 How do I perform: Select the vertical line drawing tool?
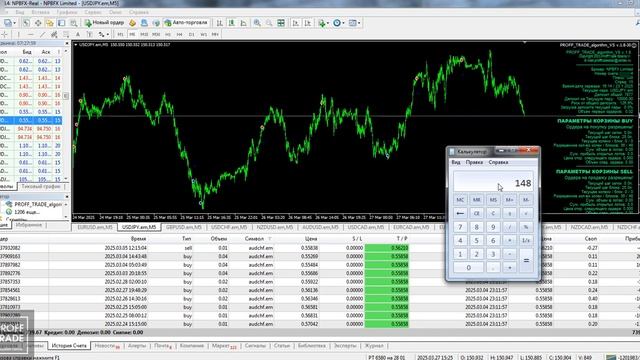pyautogui.click(x=18, y=35)
